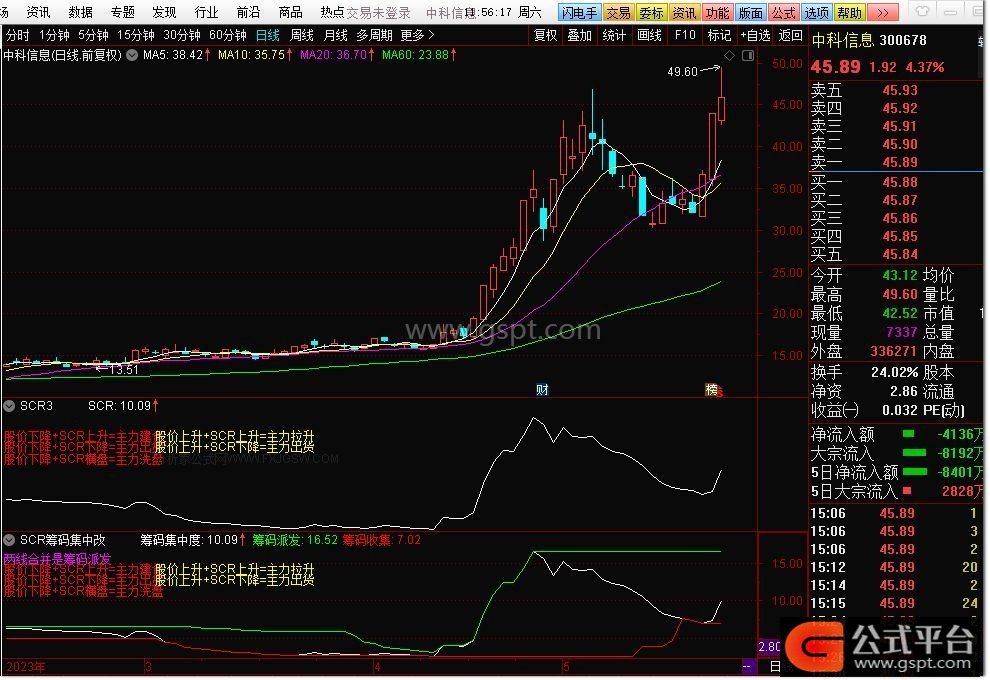The image size is (990, 680).
Task: Open the 委标 toolbar button
Action: tap(652, 13)
